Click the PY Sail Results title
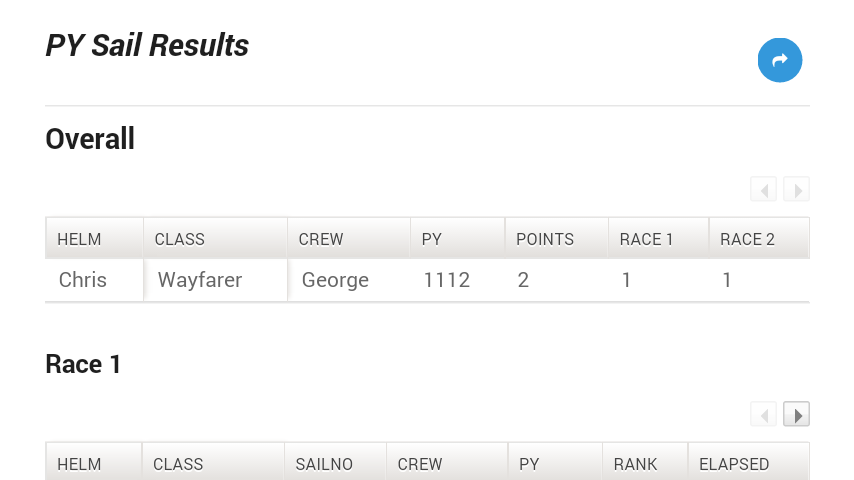Screen dimensions: 854x480 pos(148,46)
